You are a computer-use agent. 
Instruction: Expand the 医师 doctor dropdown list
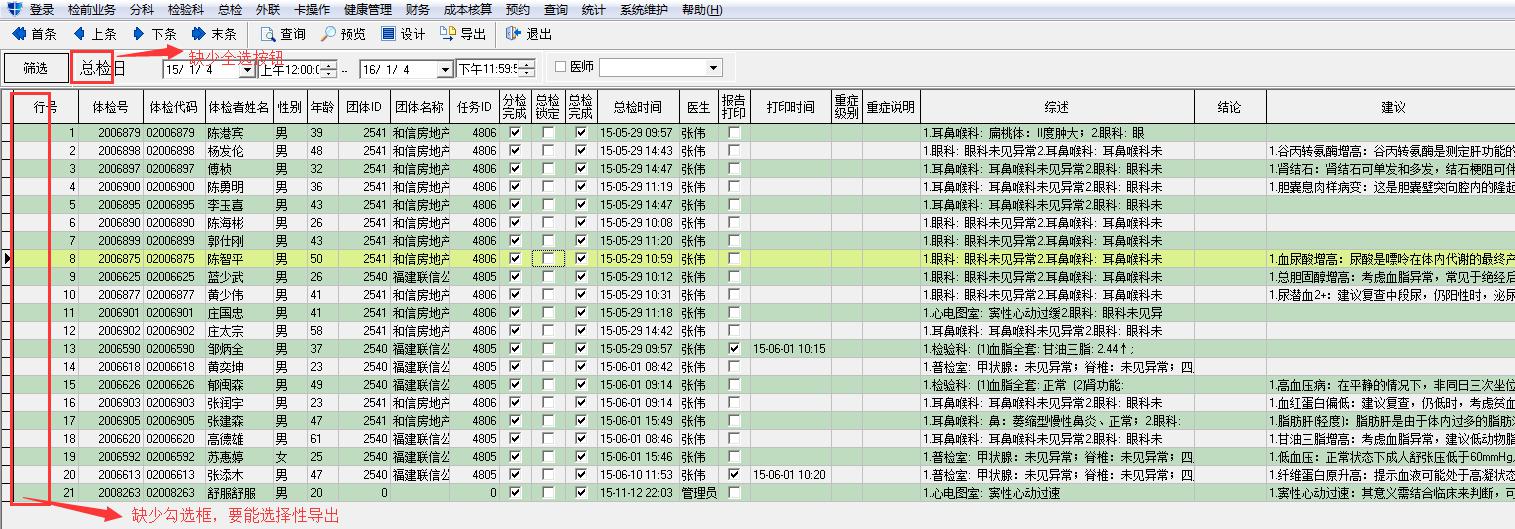click(x=712, y=68)
